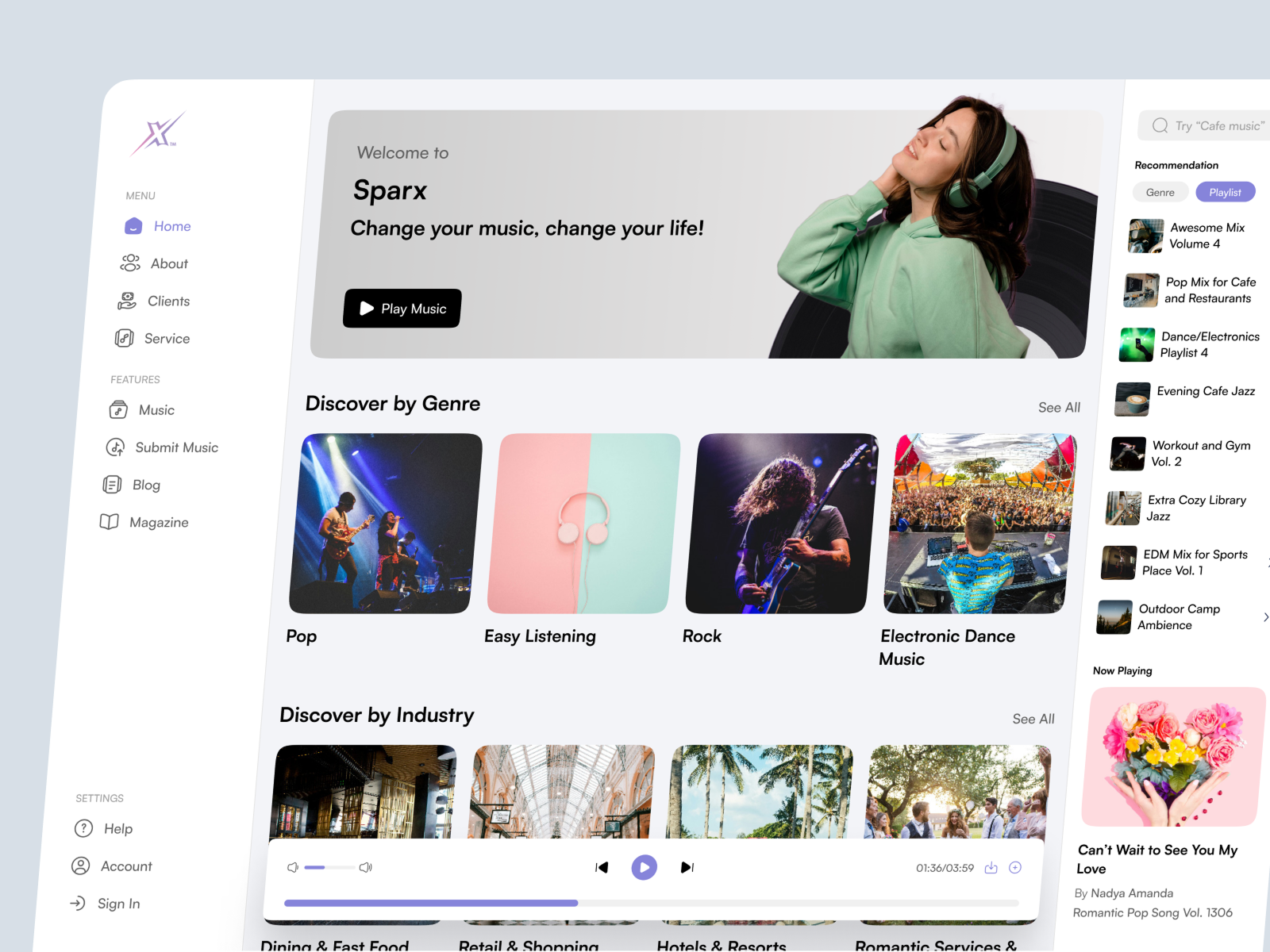The width and height of the screenshot is (1270, 952).
Task: Click See All for Discover by Genre
Action: click(1059, 407)
